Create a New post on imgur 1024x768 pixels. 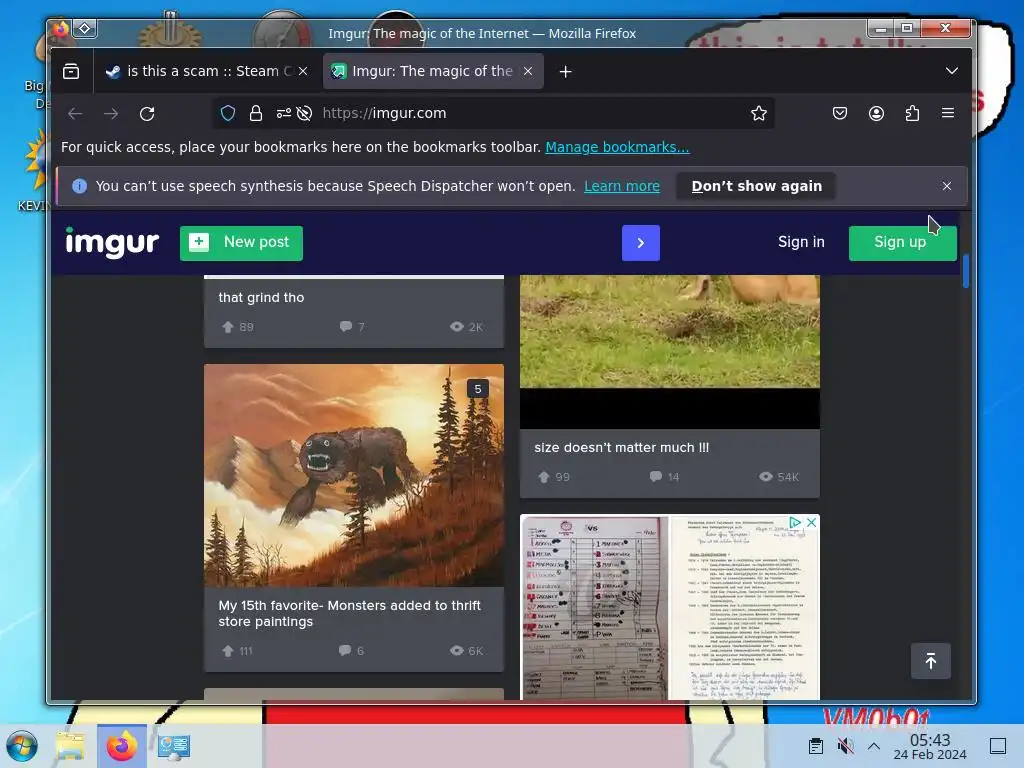tap(241, 243)
